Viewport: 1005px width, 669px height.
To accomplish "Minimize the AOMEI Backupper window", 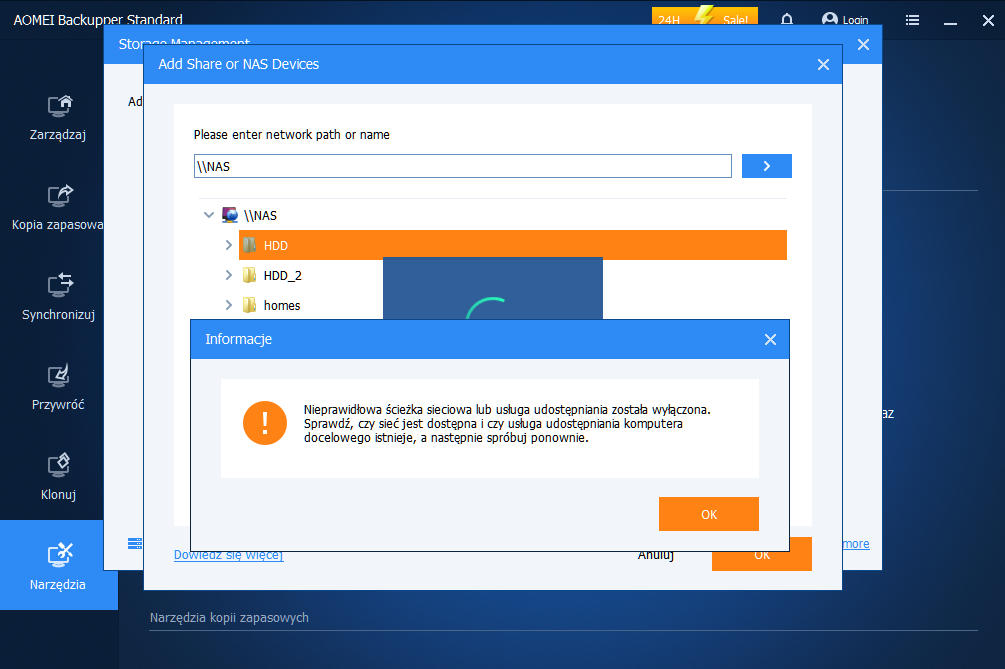I will 951,22.
